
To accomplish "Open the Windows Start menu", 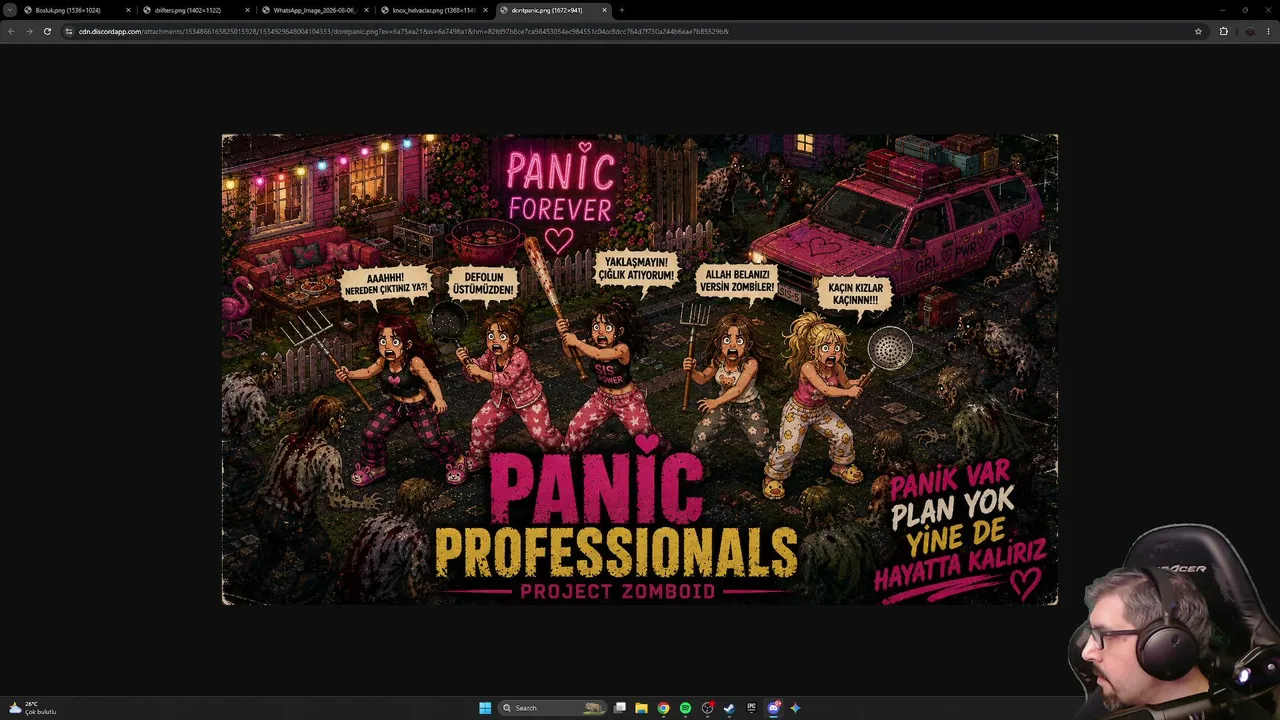I will coord(485,708).
